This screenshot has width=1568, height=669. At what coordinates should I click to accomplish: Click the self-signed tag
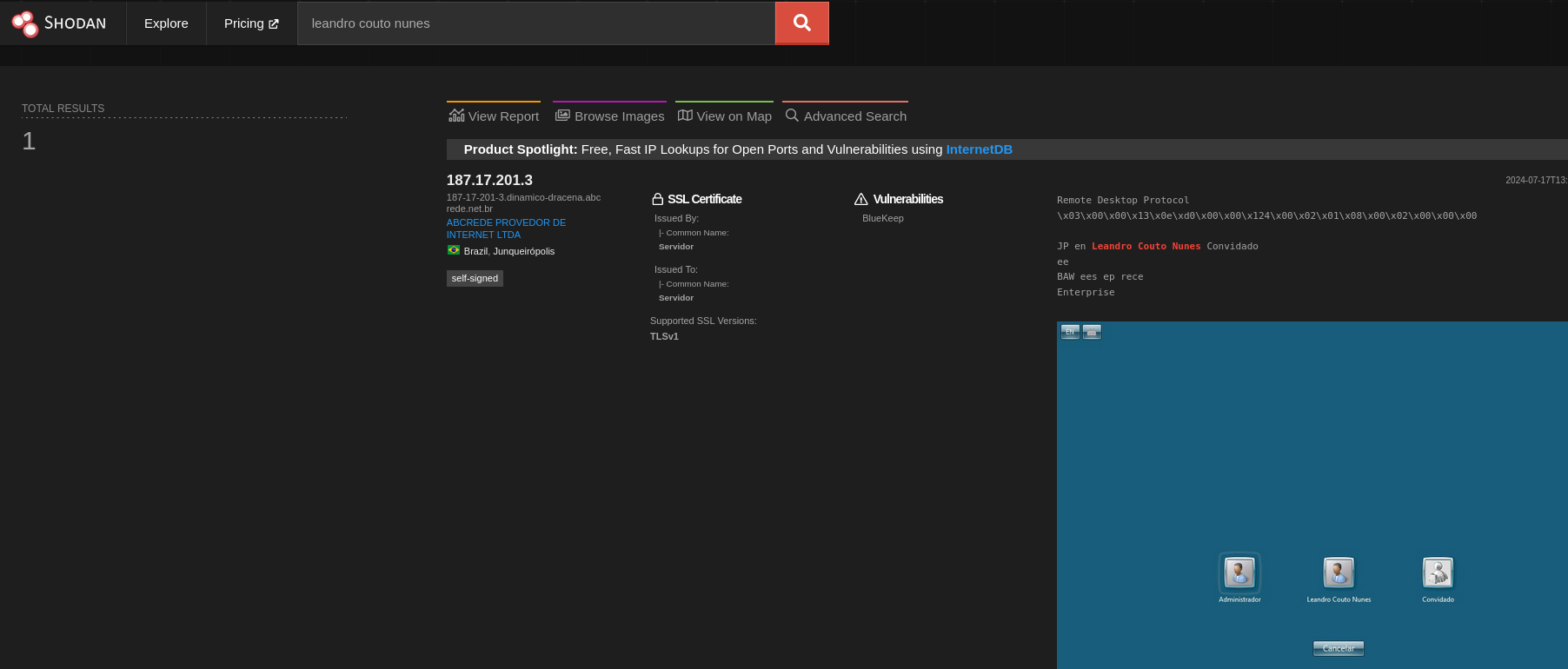point(475,278)
